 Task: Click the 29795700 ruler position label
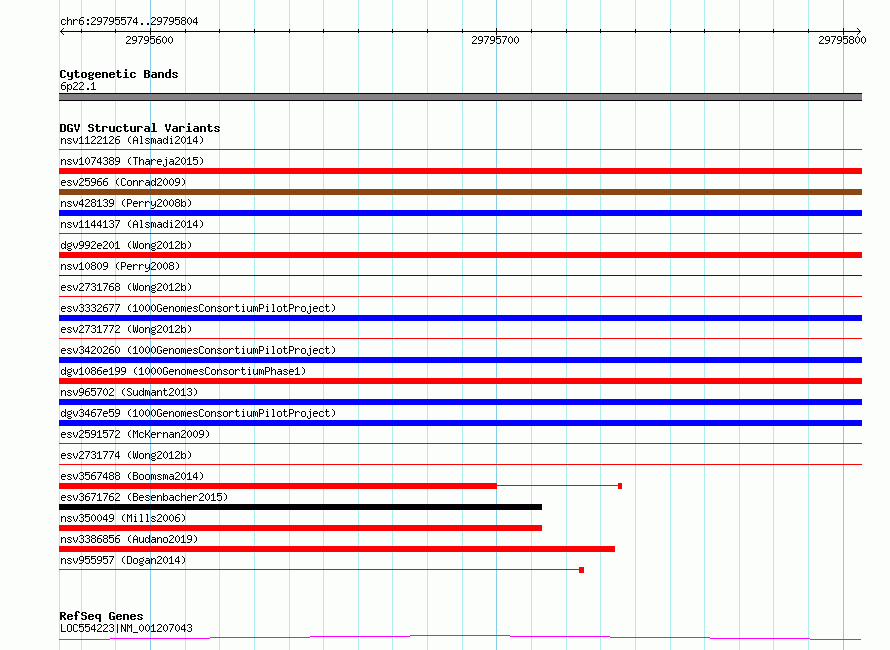tap(495, 40)
